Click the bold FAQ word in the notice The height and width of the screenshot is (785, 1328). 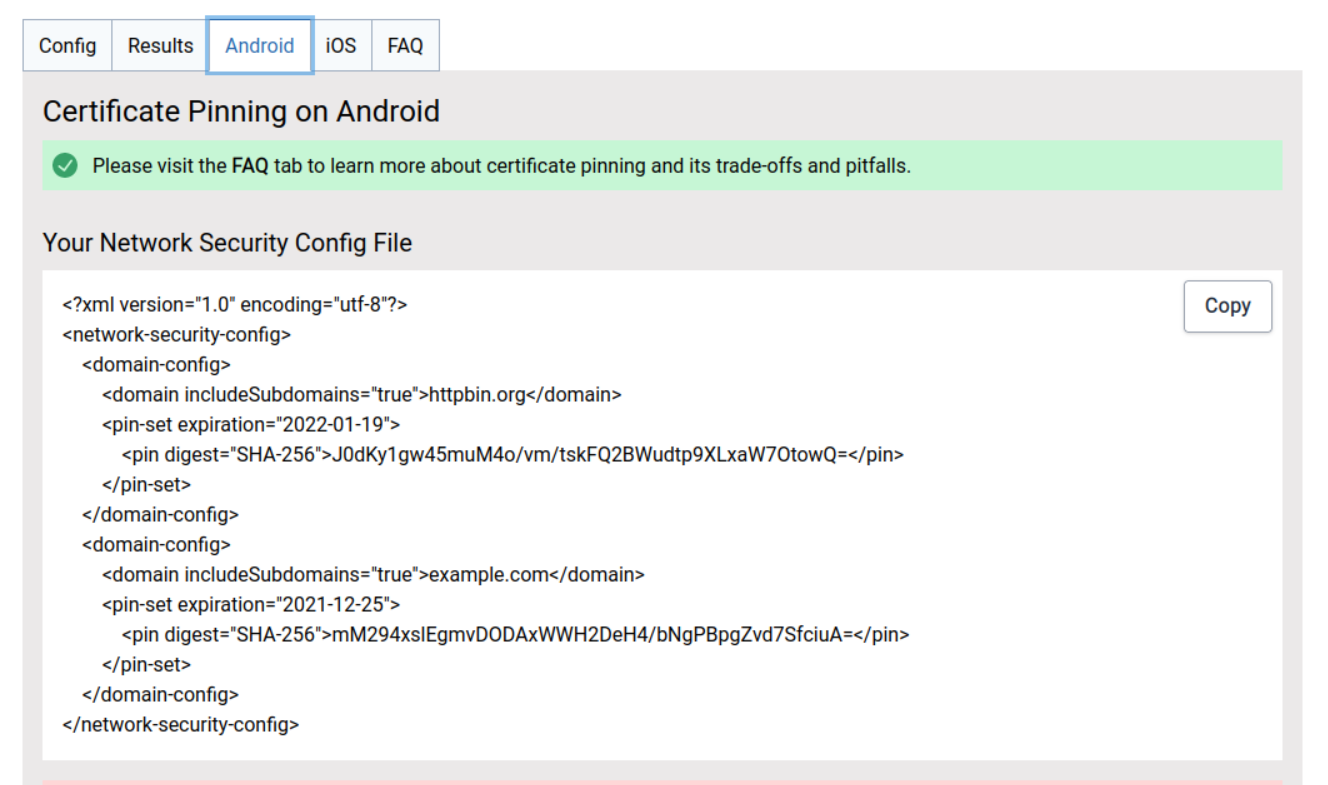pyautogui.click(x=250, y=166)
